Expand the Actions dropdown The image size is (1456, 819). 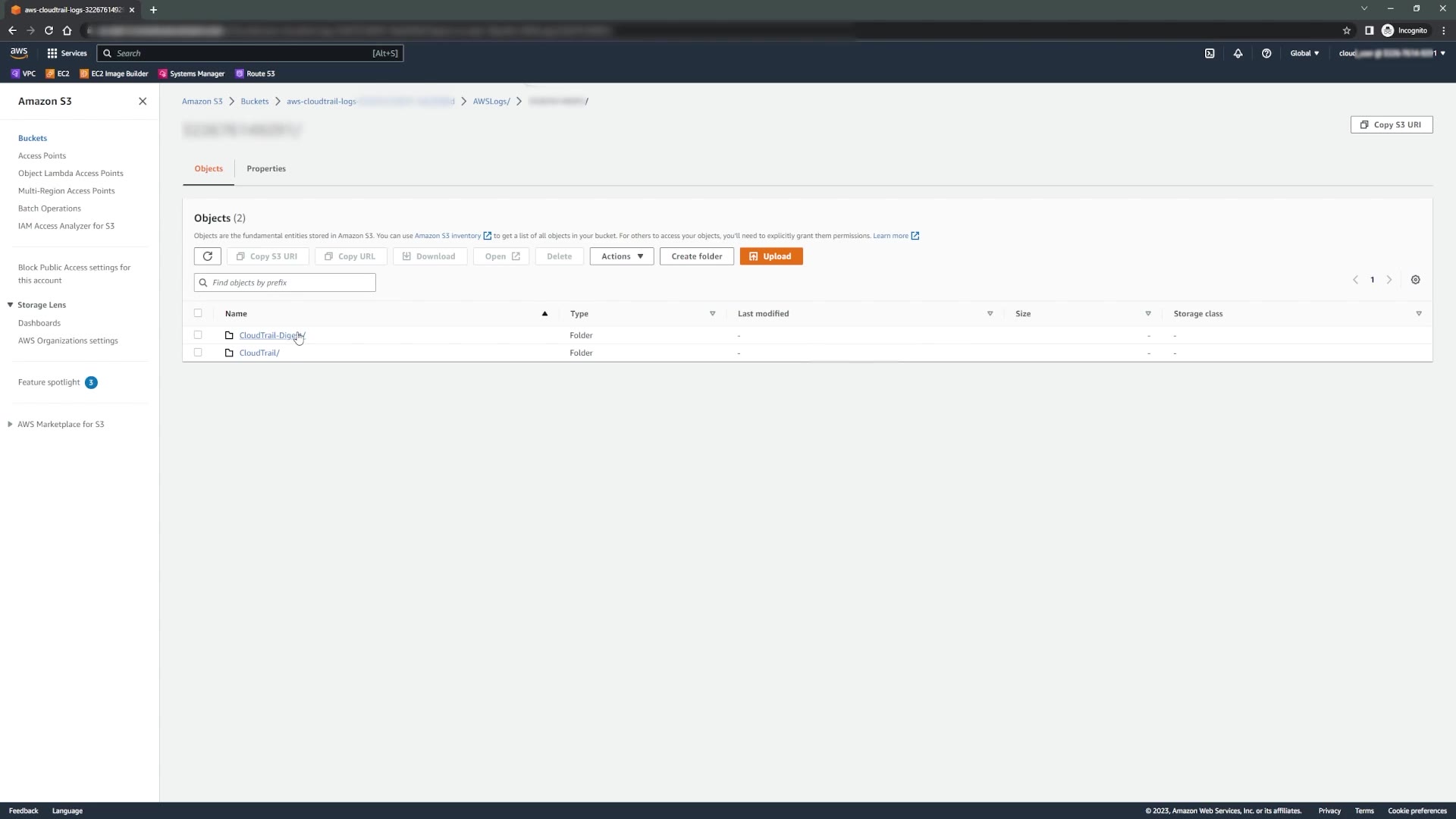[x=622, y=256]
